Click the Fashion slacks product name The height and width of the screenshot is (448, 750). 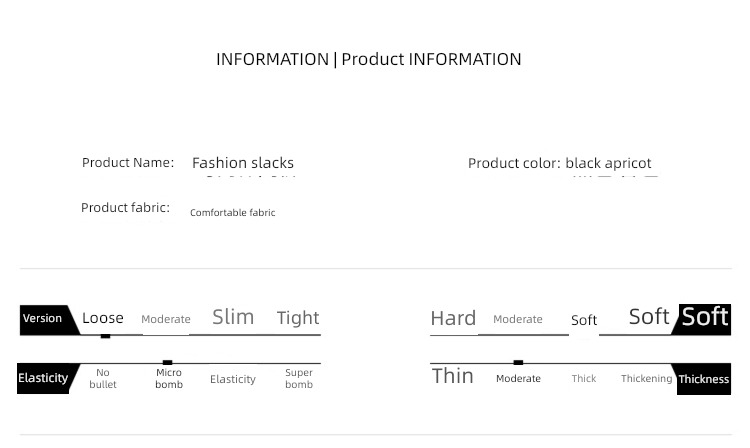pos(243,163)
